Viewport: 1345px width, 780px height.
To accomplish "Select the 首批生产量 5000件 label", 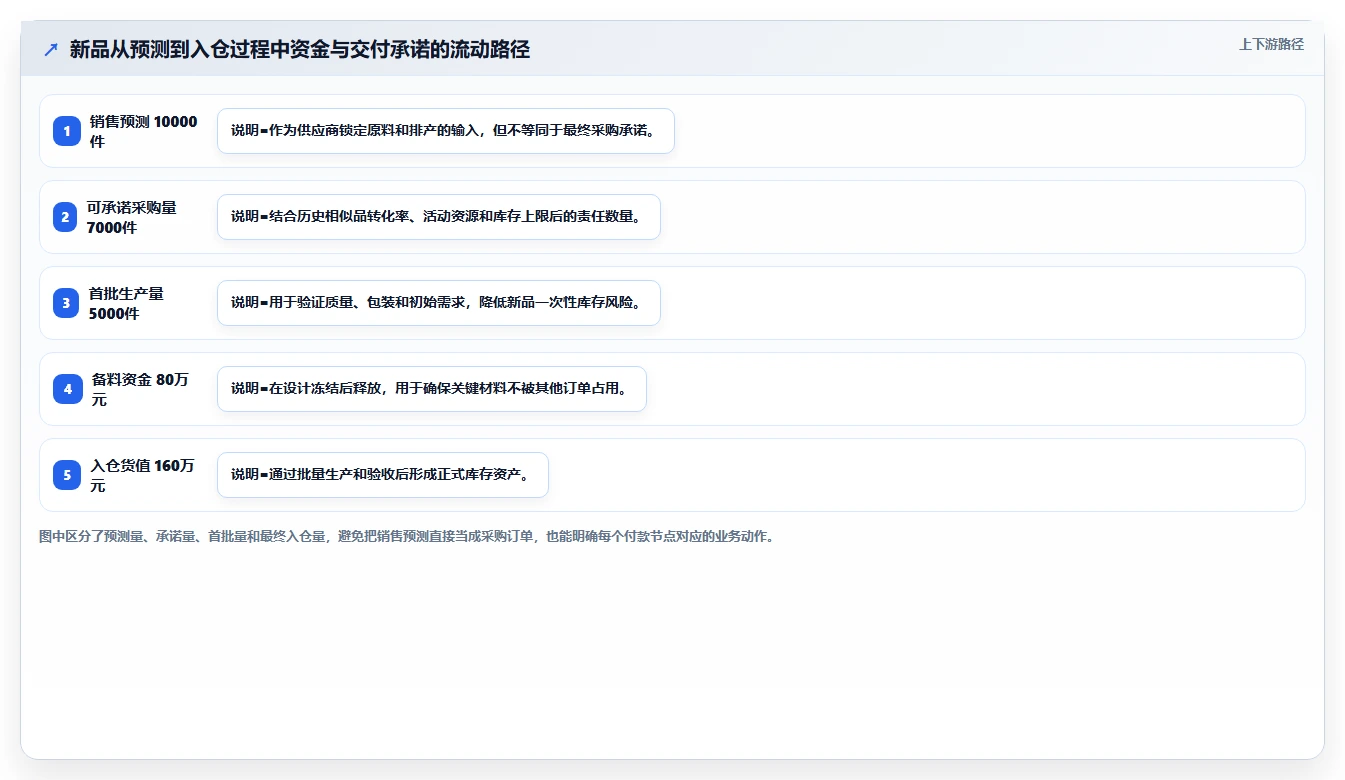I will click(126, 303).
